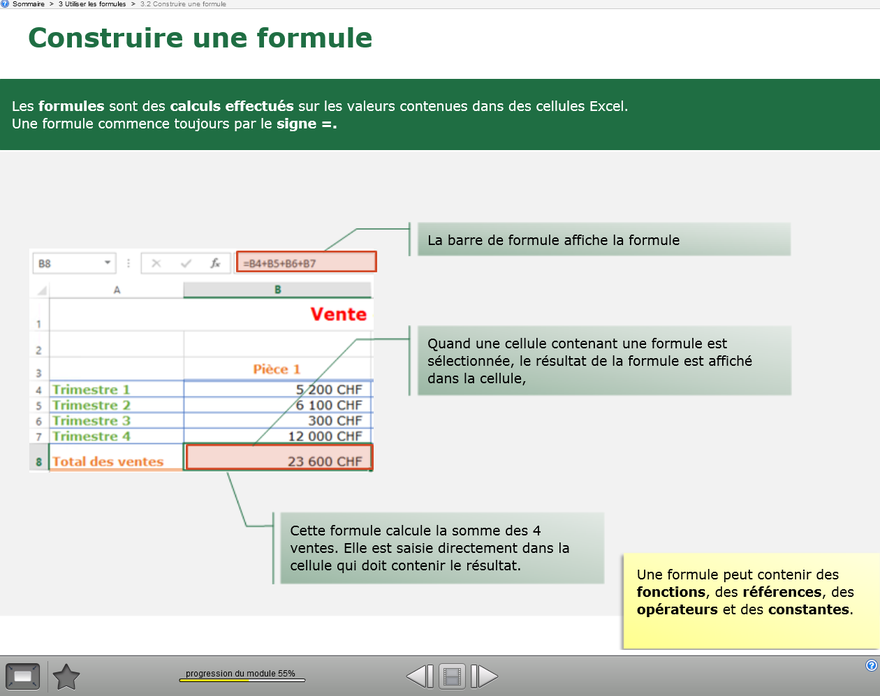
Task: Select '3.2 Construire une formule' breadcrumb item
Action: click(x=183, y=4)
